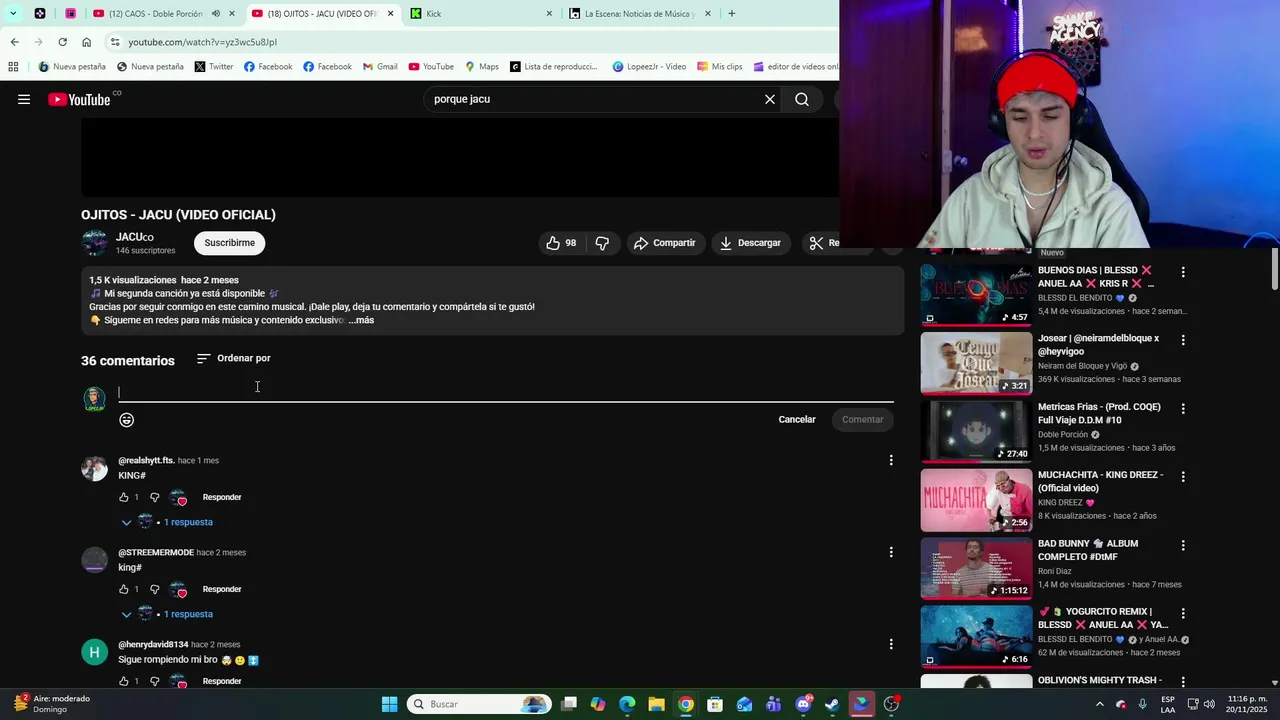Image resolution: width=1280 pixels, height=720 pixels.
Task: Open options for BUENOS DIAS video
Action: point(1183,272)
